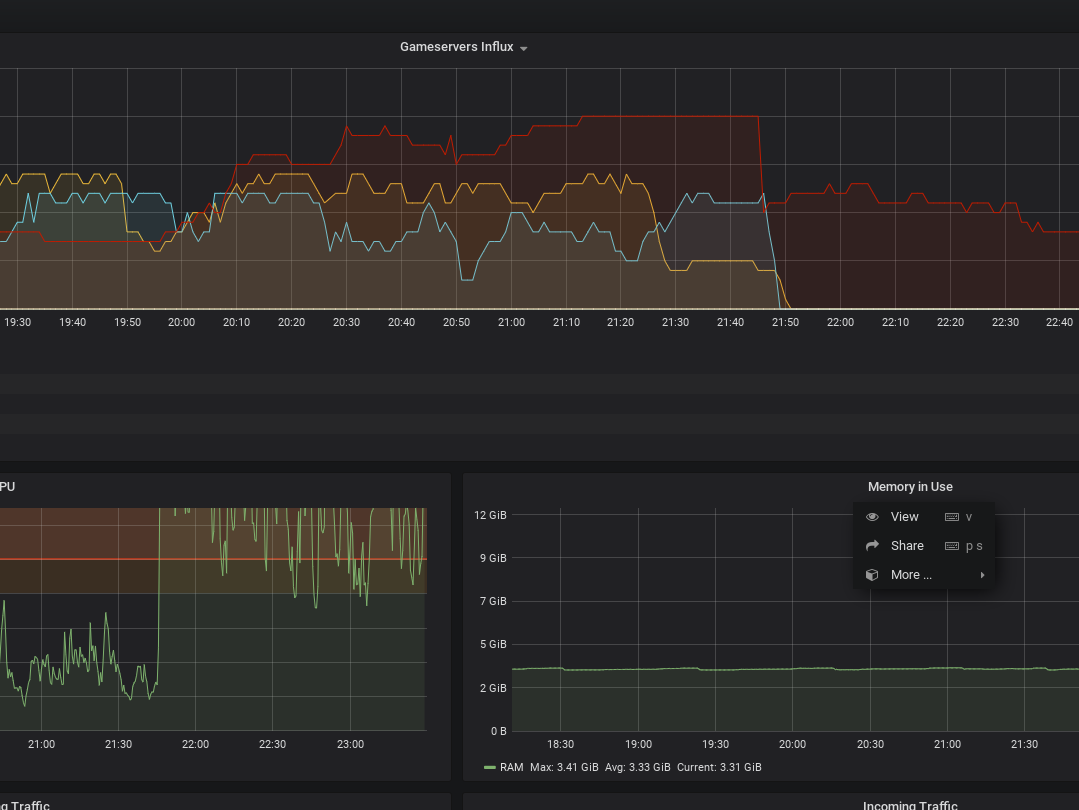The image size is (1079, 810).
Task: Click the 21:00 label on Gameservers time axis
Action: click(x=511, y=322)
